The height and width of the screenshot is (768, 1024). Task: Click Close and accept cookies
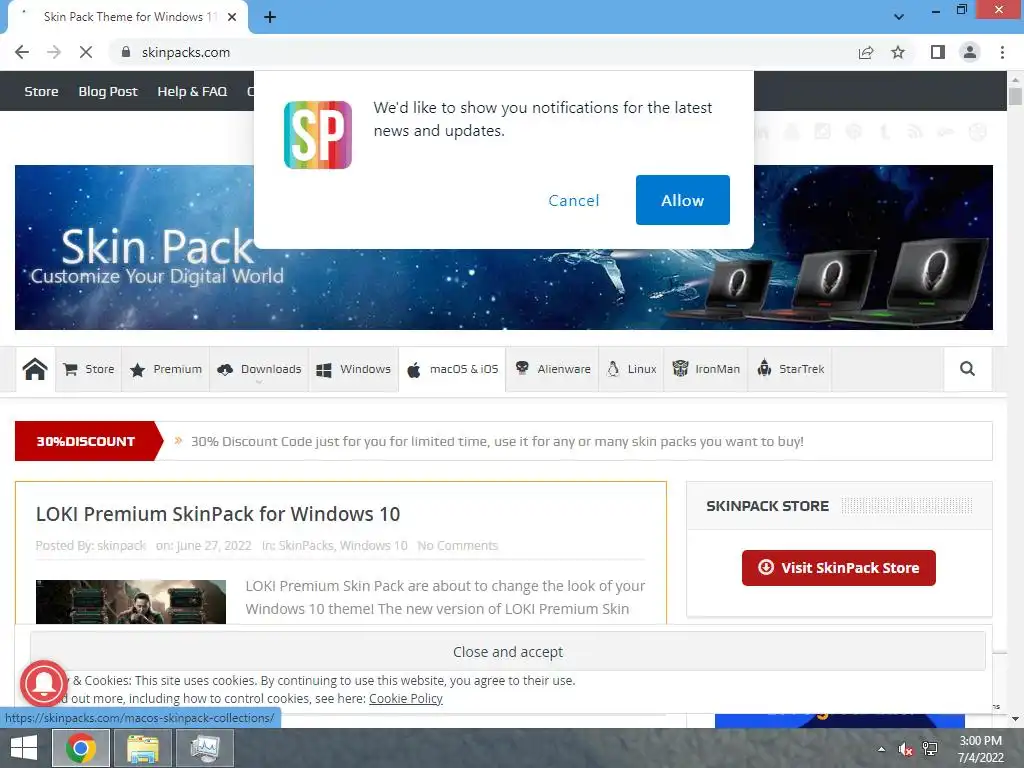[507, 651]
